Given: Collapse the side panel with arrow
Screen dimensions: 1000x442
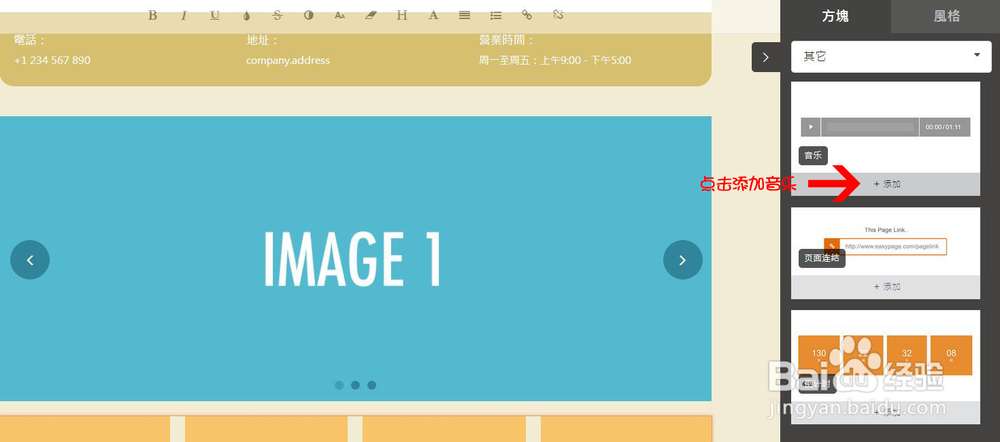Looking at the screenshot, I should coord(766,57).
